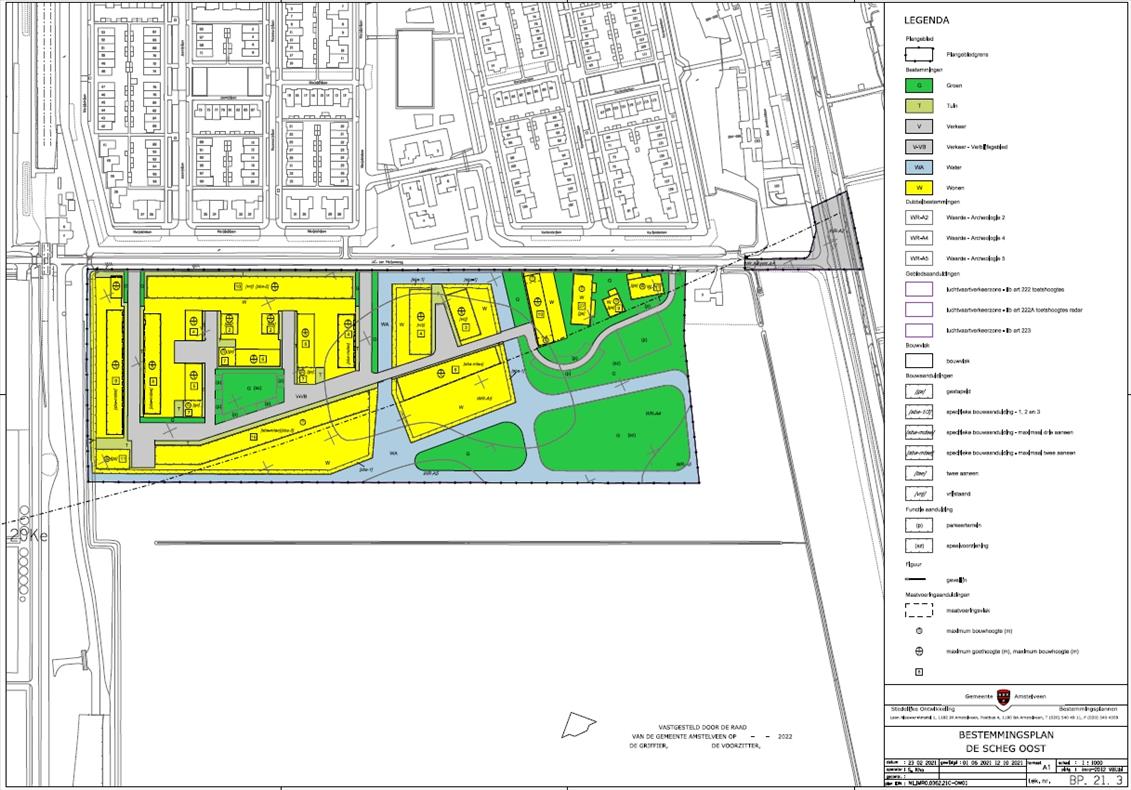Click the 'V-VB' Verkeer Verblijfsgebied legend box
Image resolution: width=1131 pixels, height=790 pixels.
pyautogui.click(x=918, y=147)
